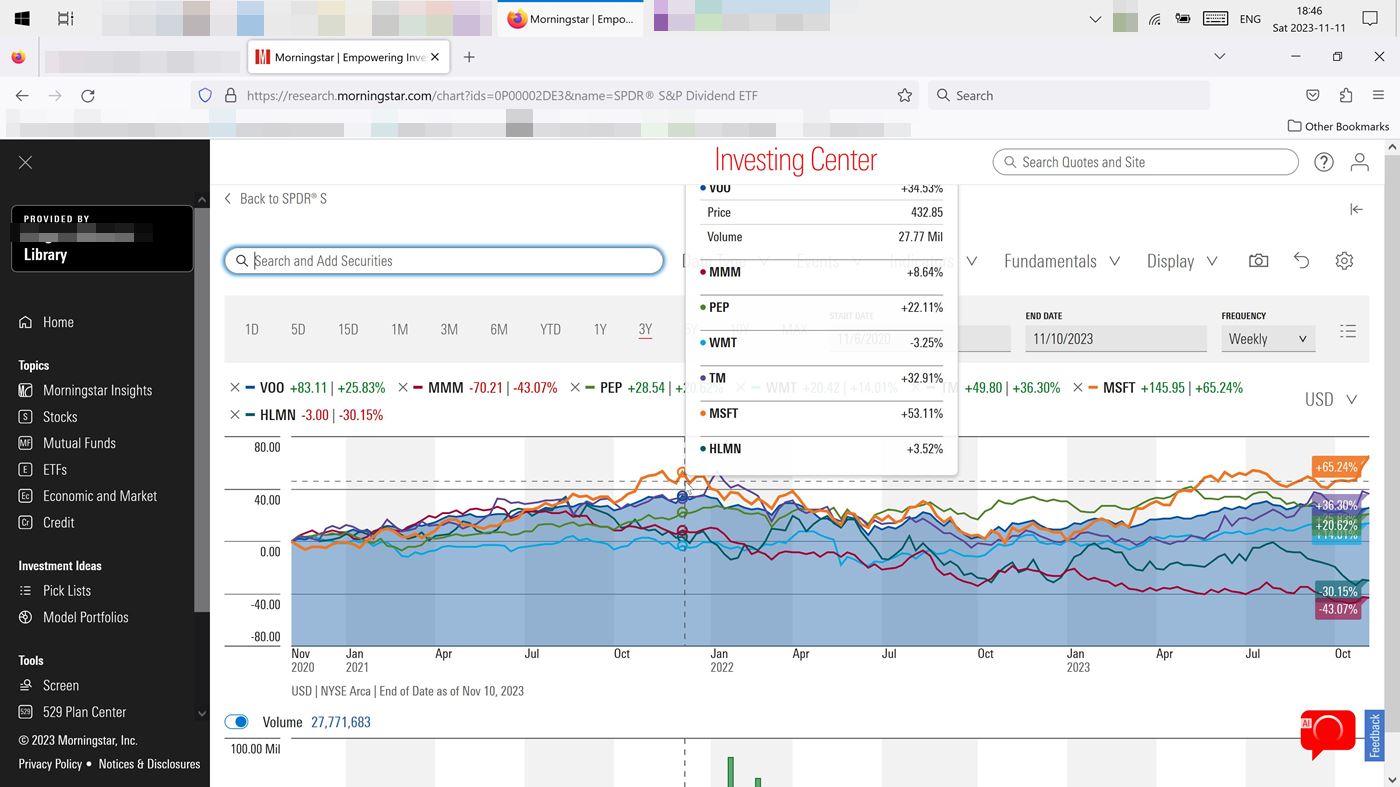Open Other Bookmarks folder
This screenshot has height=787, width=1400.
click(x=1338, y=126)
